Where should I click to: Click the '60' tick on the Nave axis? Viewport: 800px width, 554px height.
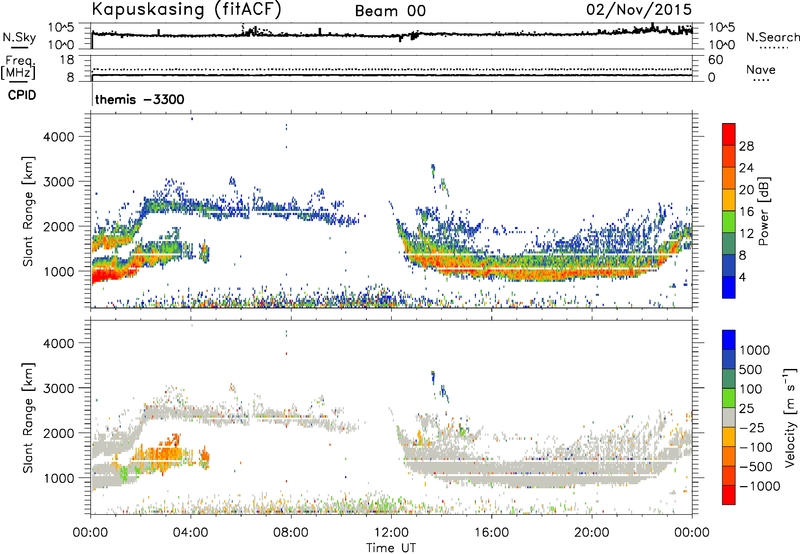[716, 60]
